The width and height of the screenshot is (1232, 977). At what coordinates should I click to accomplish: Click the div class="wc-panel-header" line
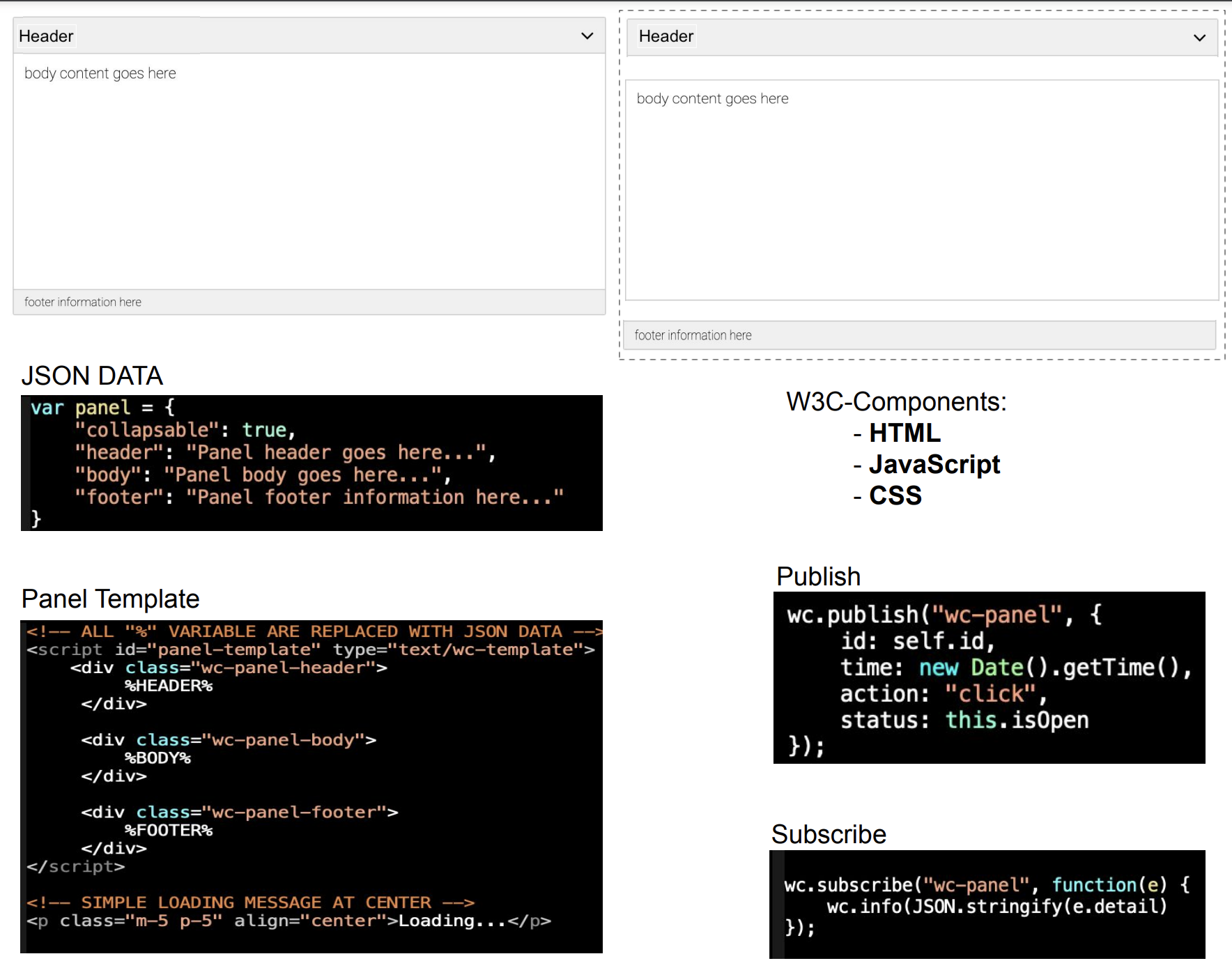click(x=229, y=668)
